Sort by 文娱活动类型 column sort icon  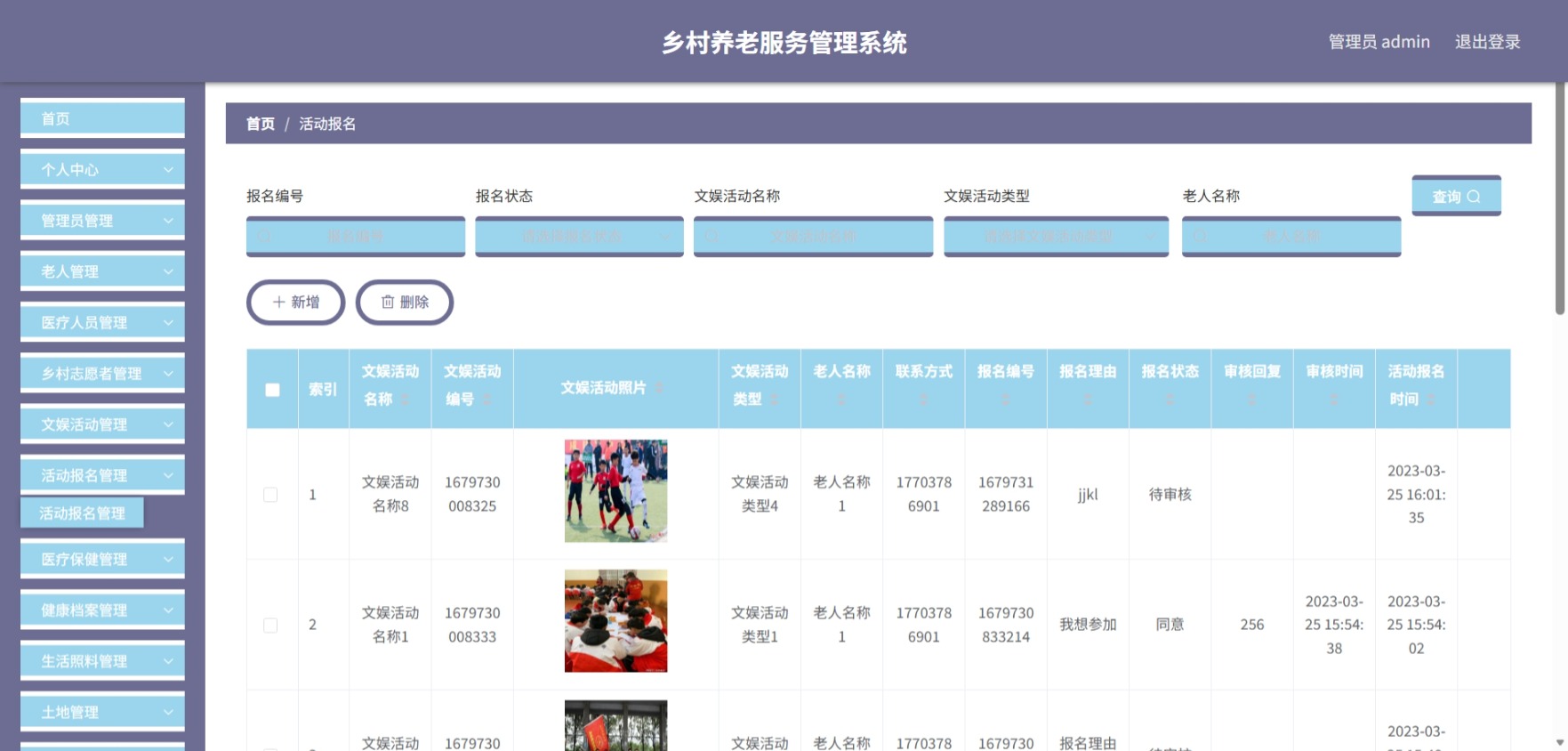coord(774,400)
